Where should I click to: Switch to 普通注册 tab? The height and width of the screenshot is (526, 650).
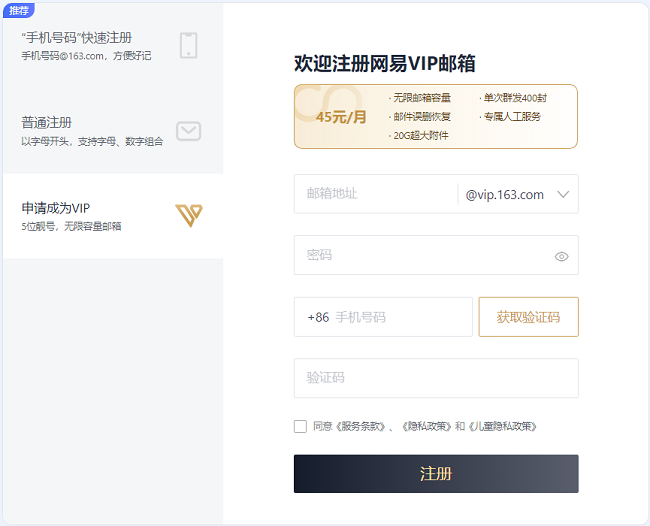pyautogui.click(x=113, y=131)
